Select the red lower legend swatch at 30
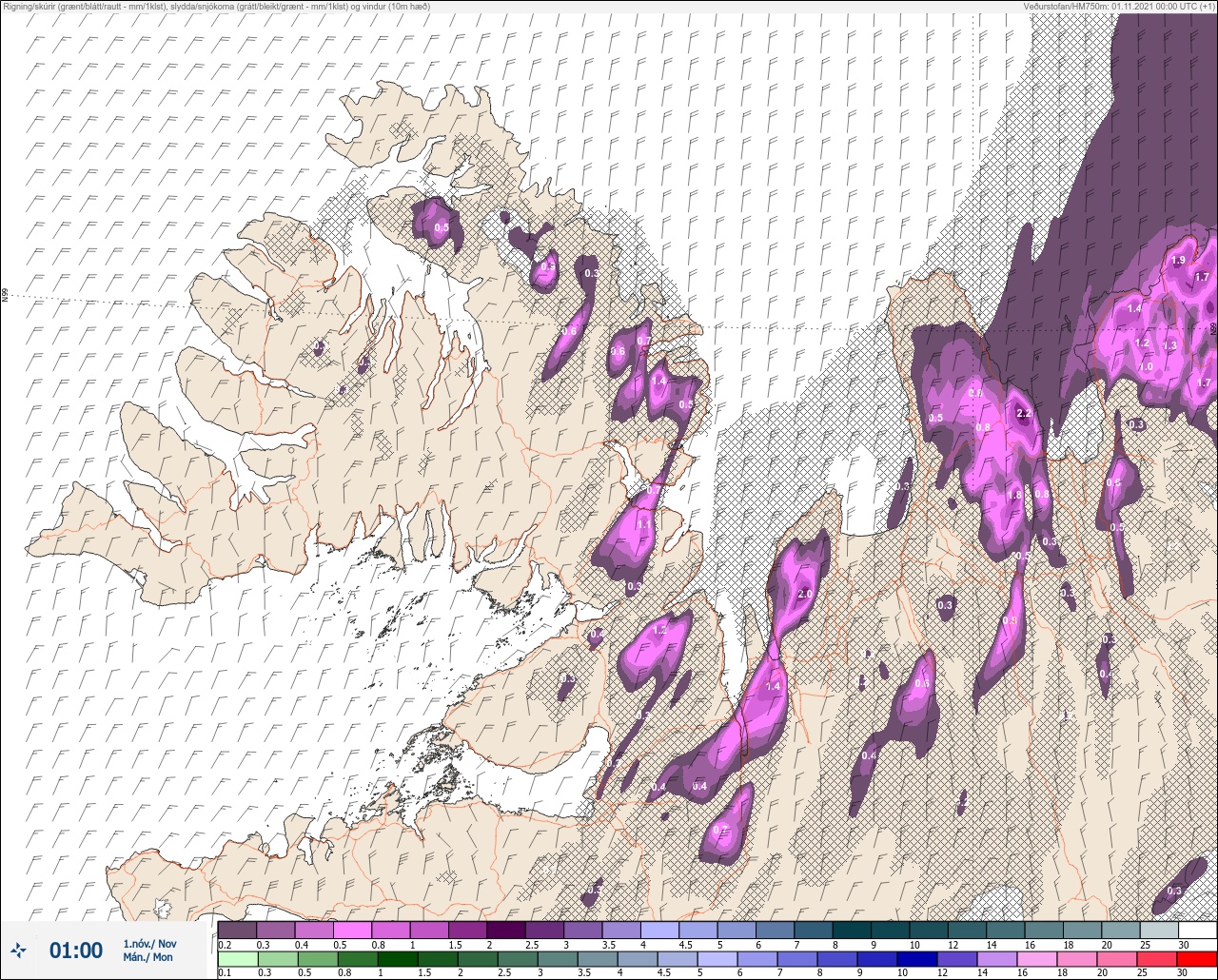Image resolution: width=1218 pixels, height=980 pixels. pos(1198,958)
